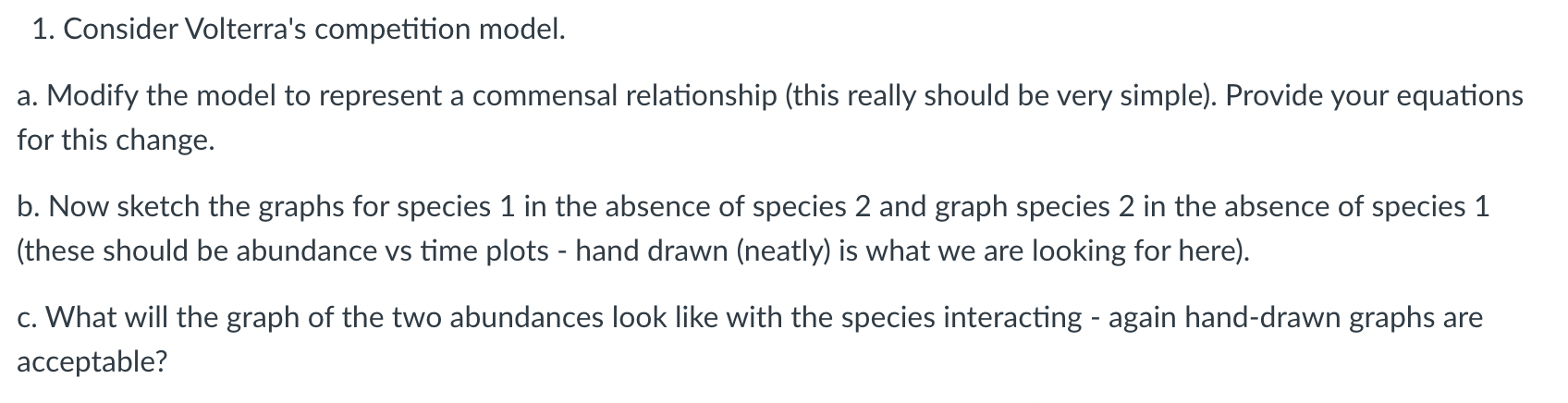Click the part label "b."

pos(29,206)
